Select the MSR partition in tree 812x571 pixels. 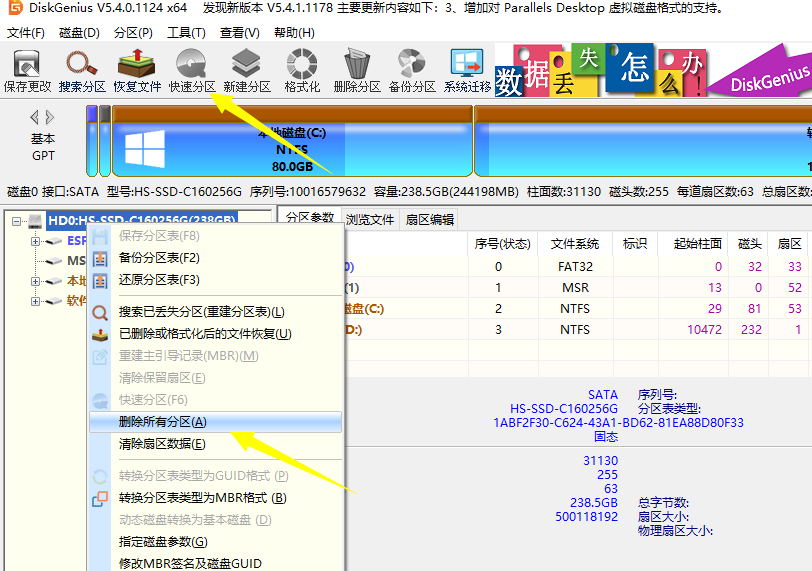pyautogui.click(x=76, y=260)
